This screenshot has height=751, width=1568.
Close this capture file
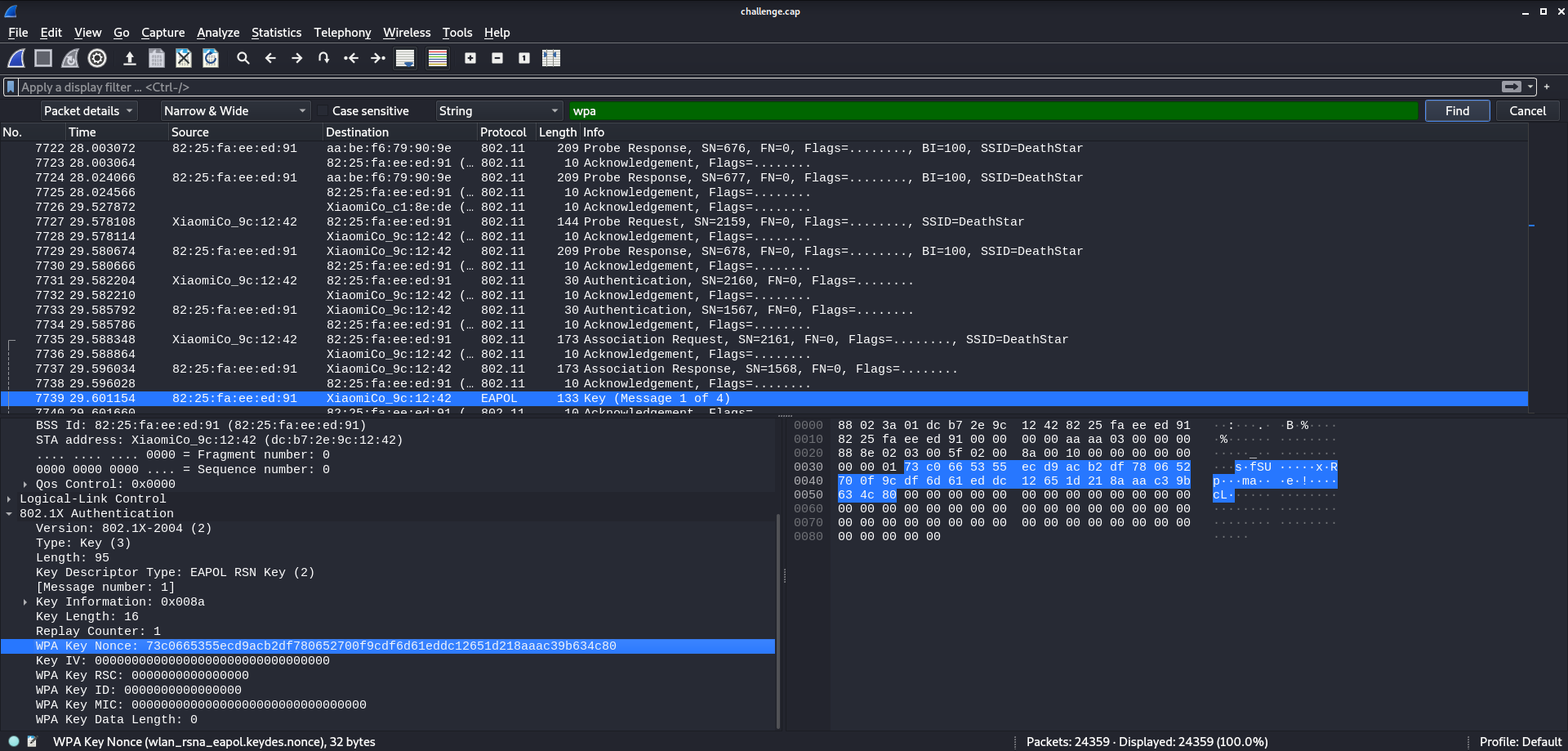click(184, 58)
